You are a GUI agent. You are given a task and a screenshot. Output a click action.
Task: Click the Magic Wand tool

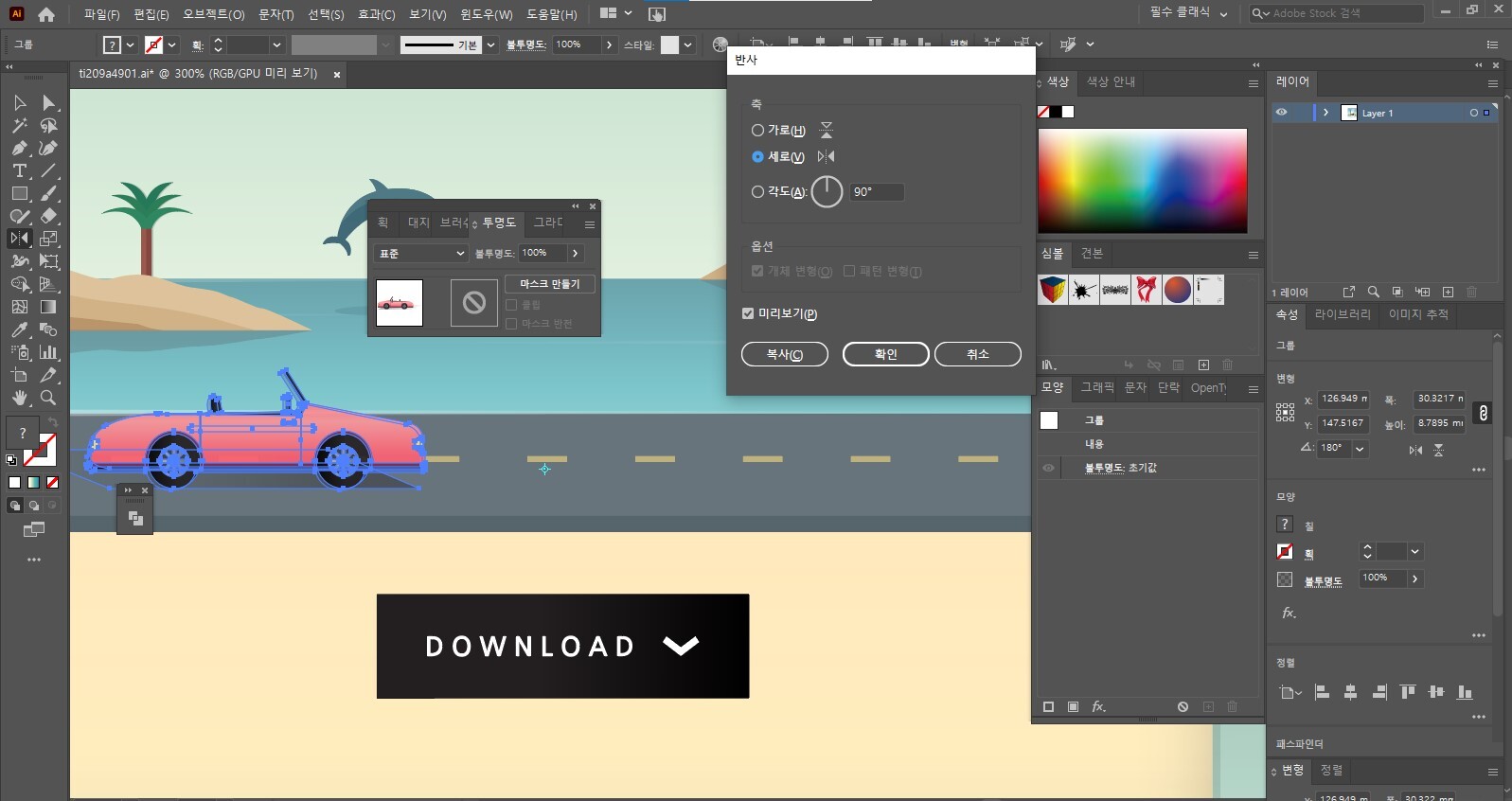click(19, 126)
